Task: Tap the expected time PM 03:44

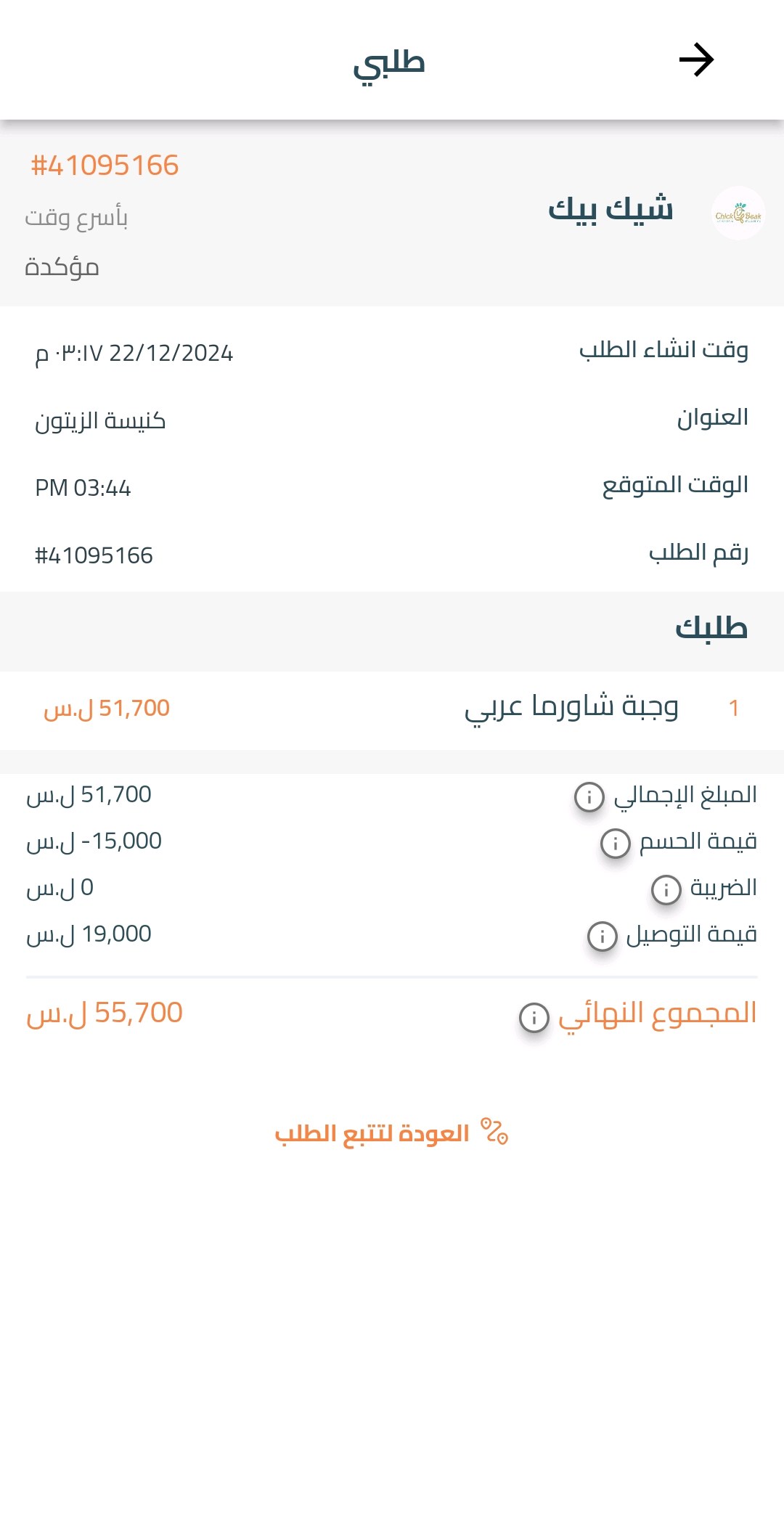Action: click(x=83, y=488)
